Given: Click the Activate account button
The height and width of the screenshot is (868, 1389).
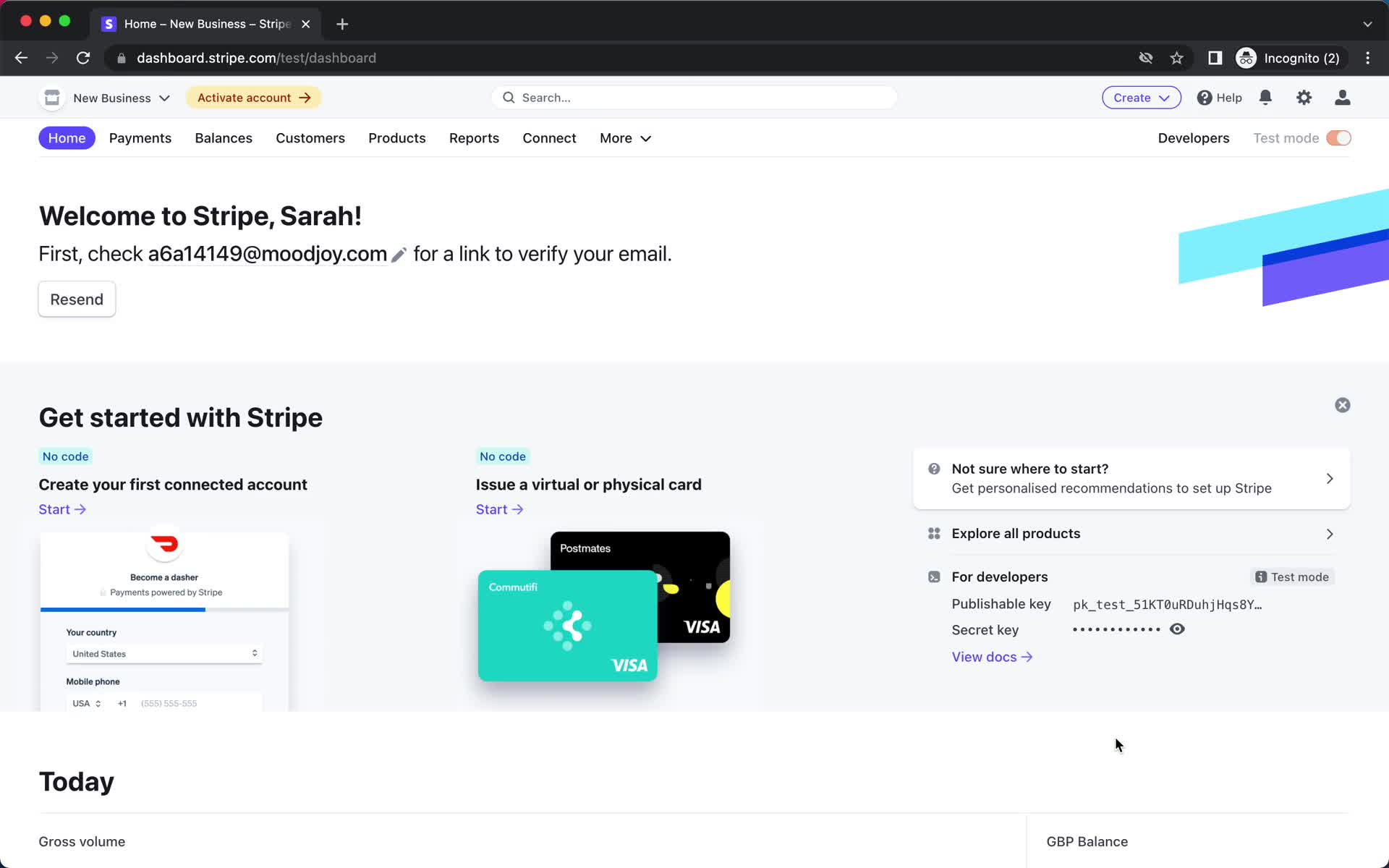Looking at the screenshot, I should tap(254, 98).
